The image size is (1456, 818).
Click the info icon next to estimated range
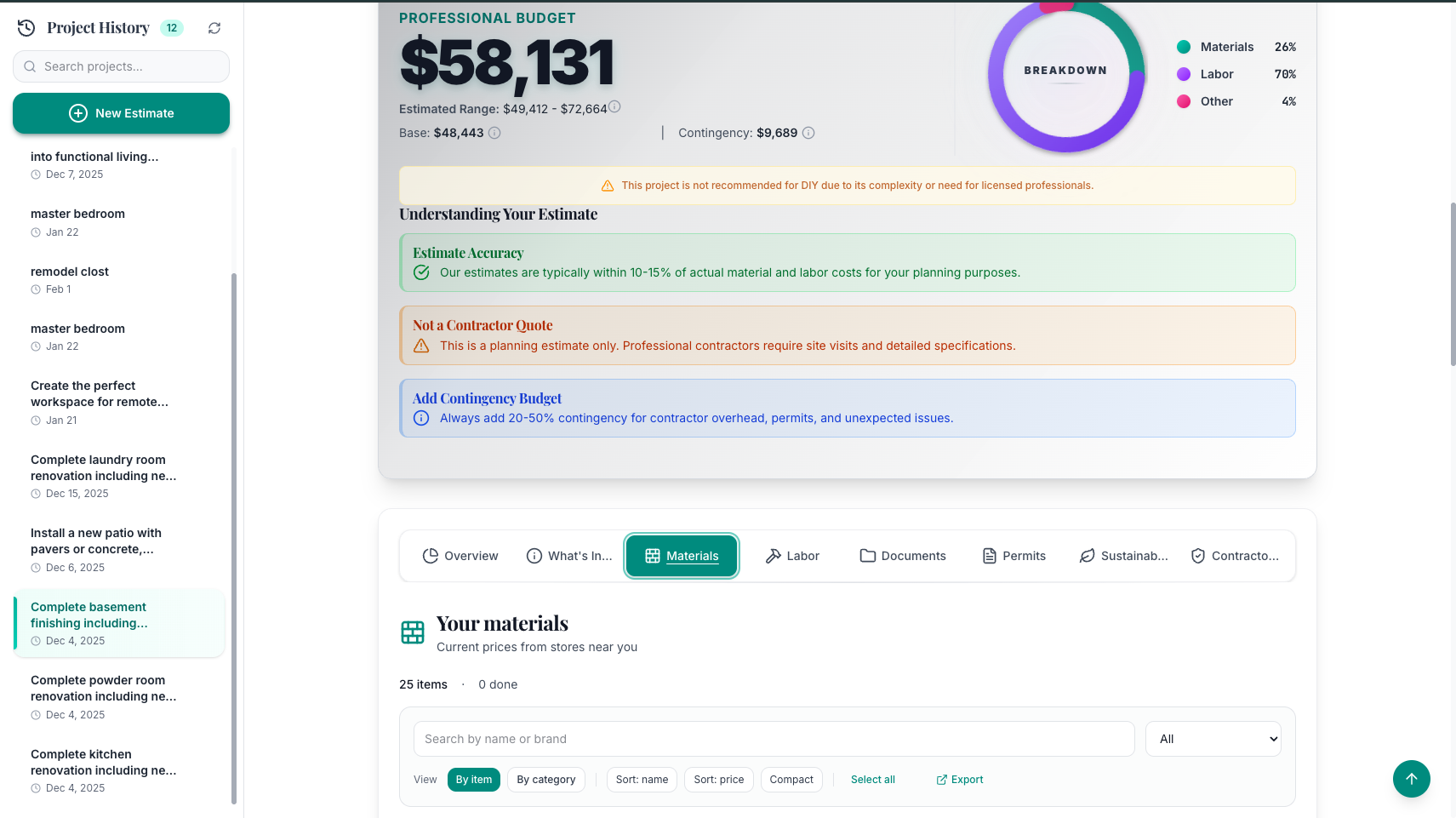point(614,106)
